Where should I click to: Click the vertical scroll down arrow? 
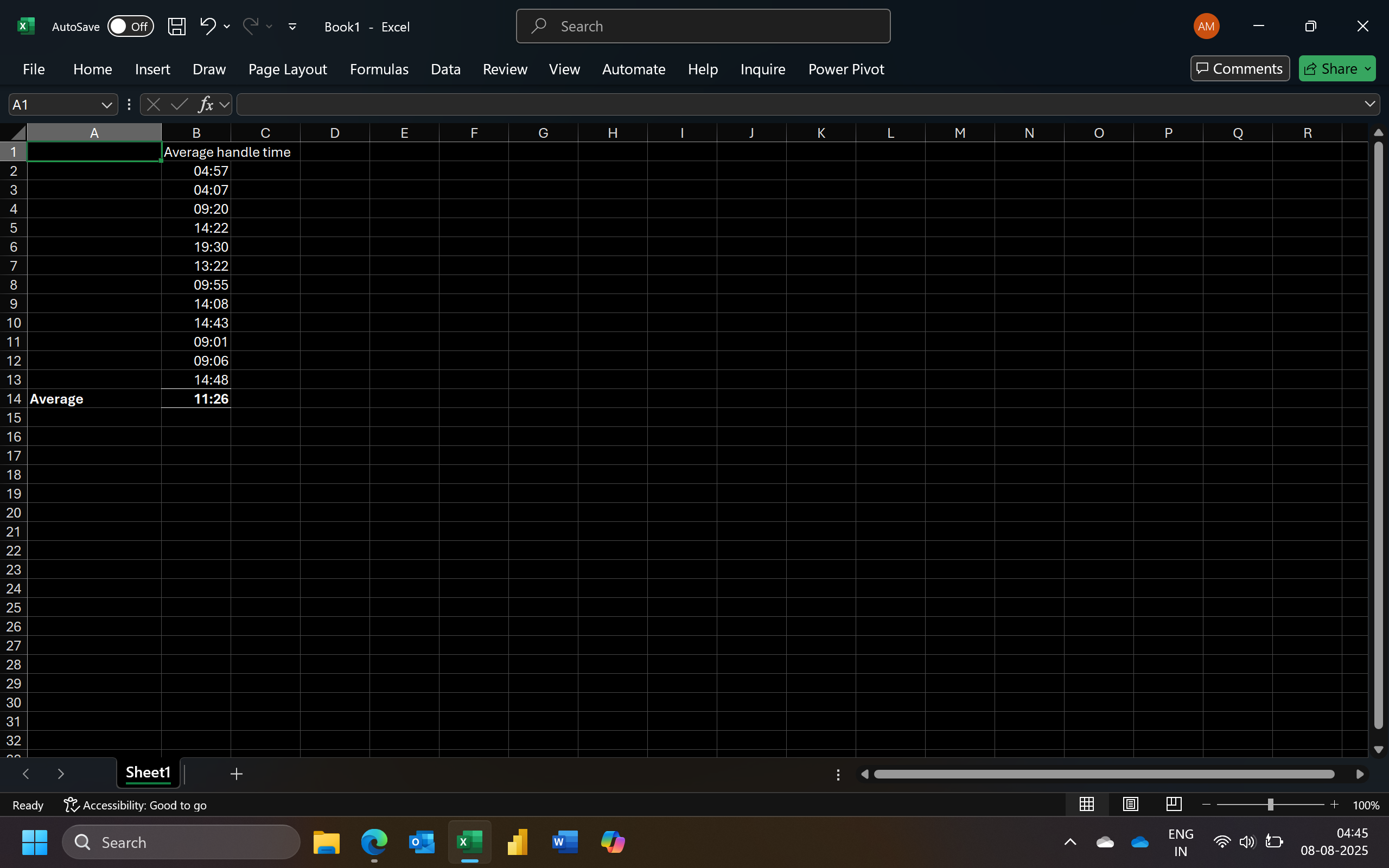point(1379,750)
